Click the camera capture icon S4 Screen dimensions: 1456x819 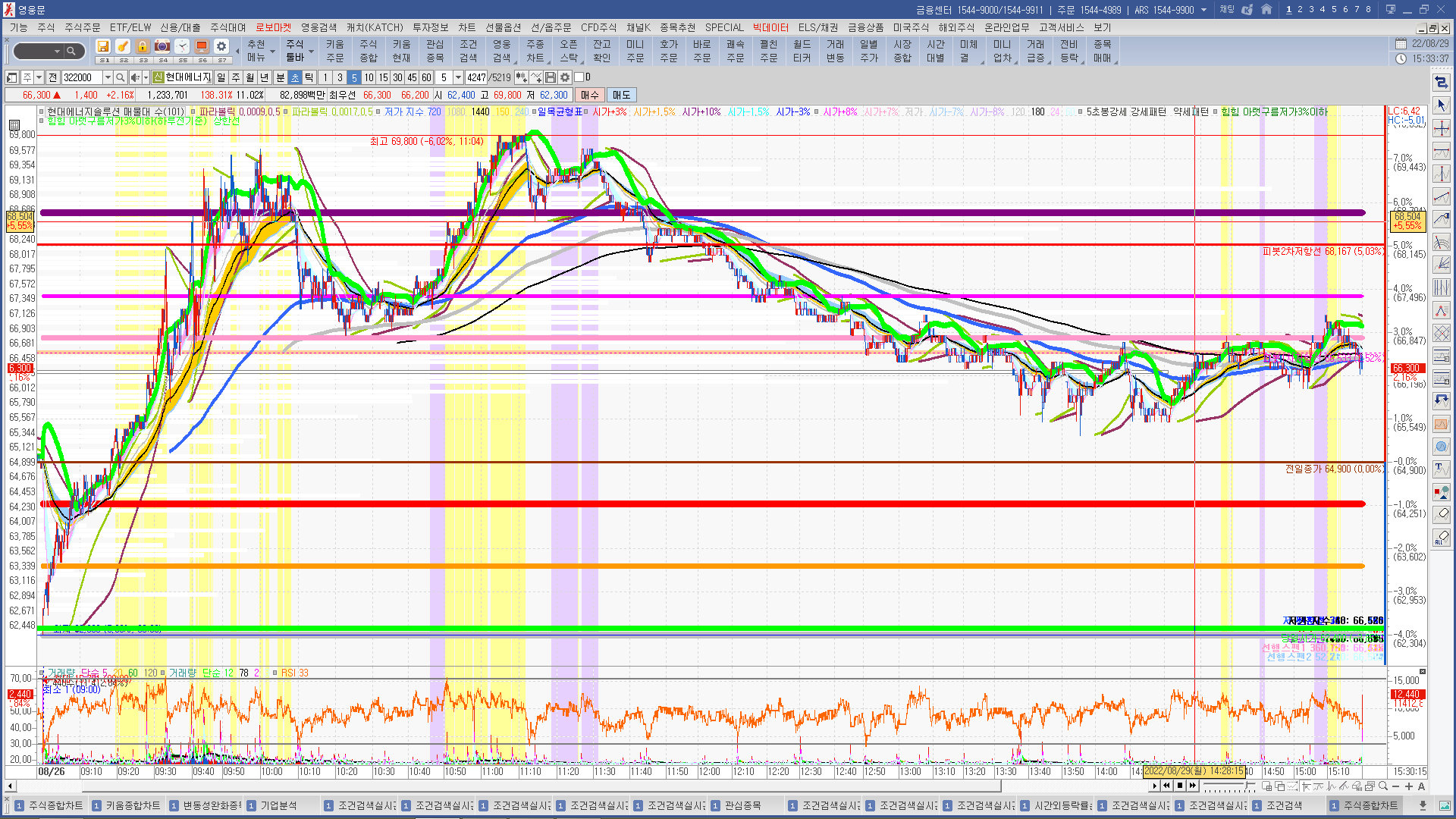pos(162,47)
